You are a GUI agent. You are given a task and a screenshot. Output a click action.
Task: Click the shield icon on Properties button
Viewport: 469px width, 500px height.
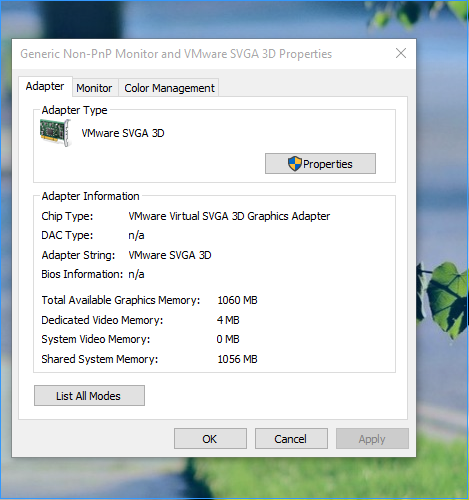click(x=294, y=164)
